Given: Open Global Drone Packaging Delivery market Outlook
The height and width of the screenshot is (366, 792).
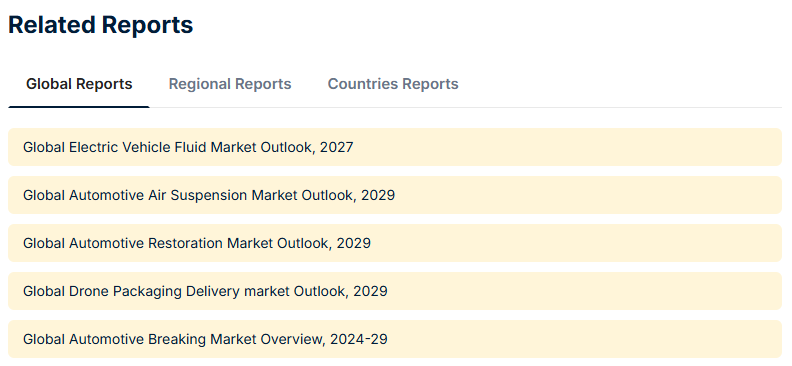Looking at the screenshot, I should coord(395,291).
